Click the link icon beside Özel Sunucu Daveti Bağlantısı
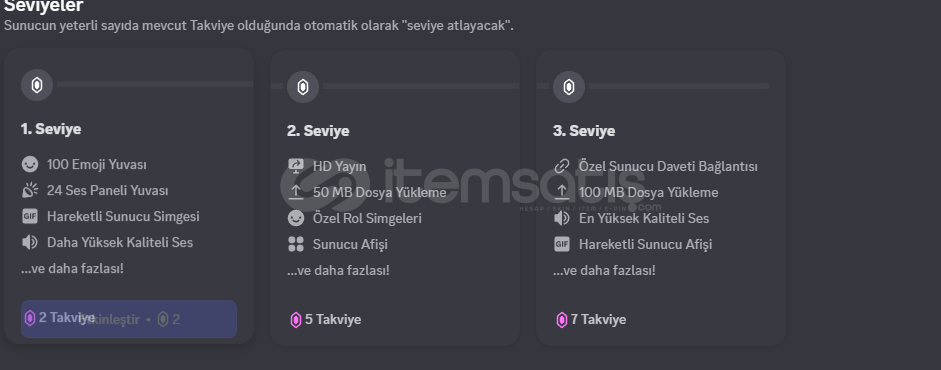This screenshot has height=370, width=941. coord(561,166)
